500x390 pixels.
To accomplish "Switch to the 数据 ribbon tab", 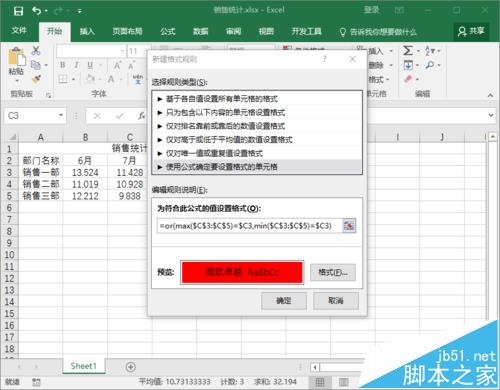I will point(201,31).
